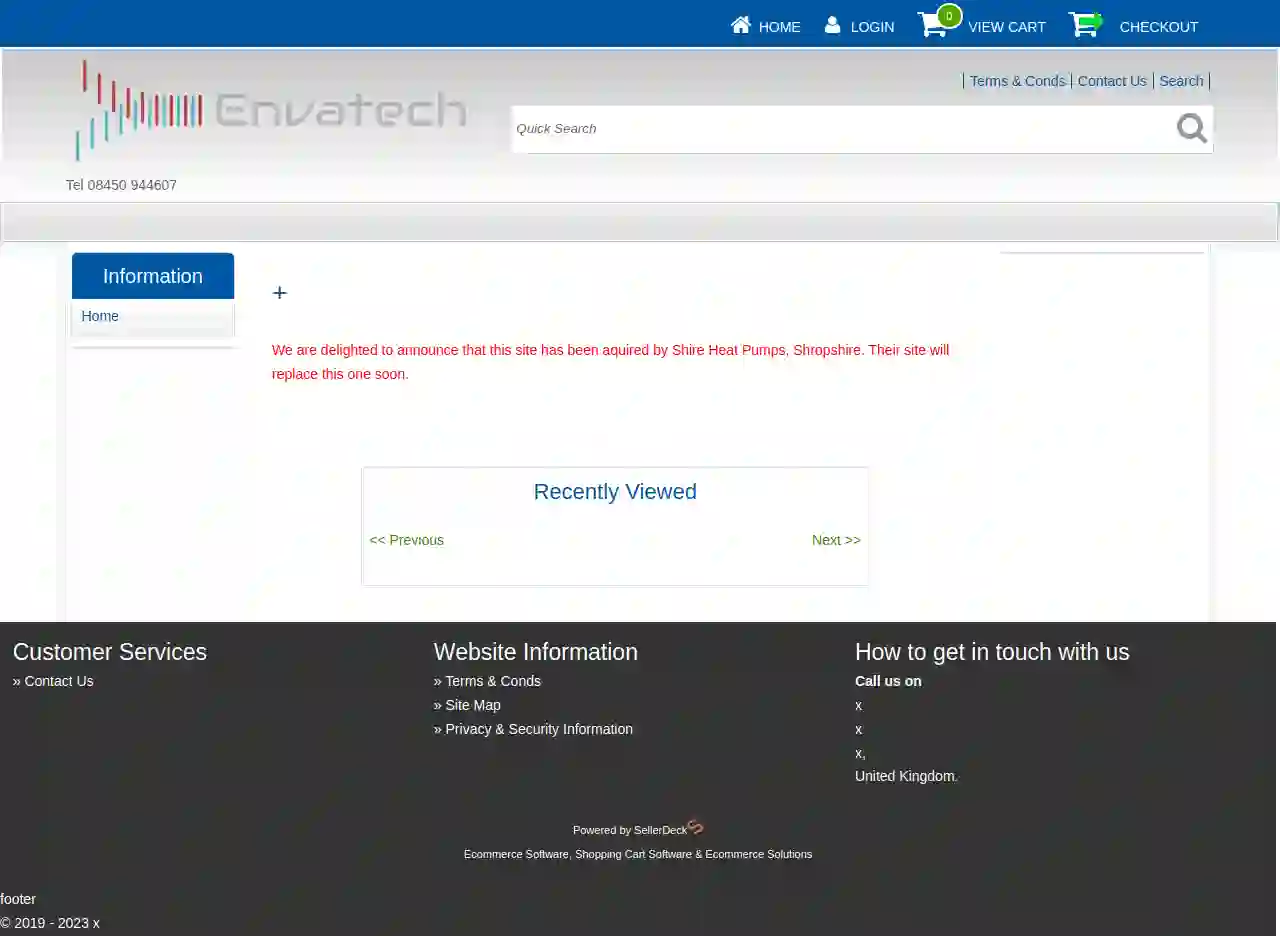Open footer Terms & Conds link
1280x936 pixels.
[493, 681]
